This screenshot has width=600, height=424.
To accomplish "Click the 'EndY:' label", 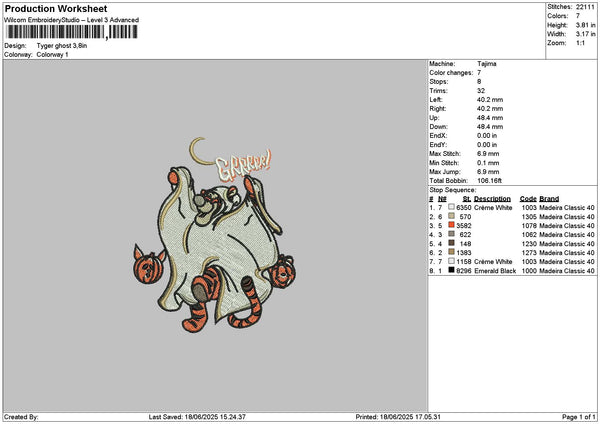I will coord(438,145).
